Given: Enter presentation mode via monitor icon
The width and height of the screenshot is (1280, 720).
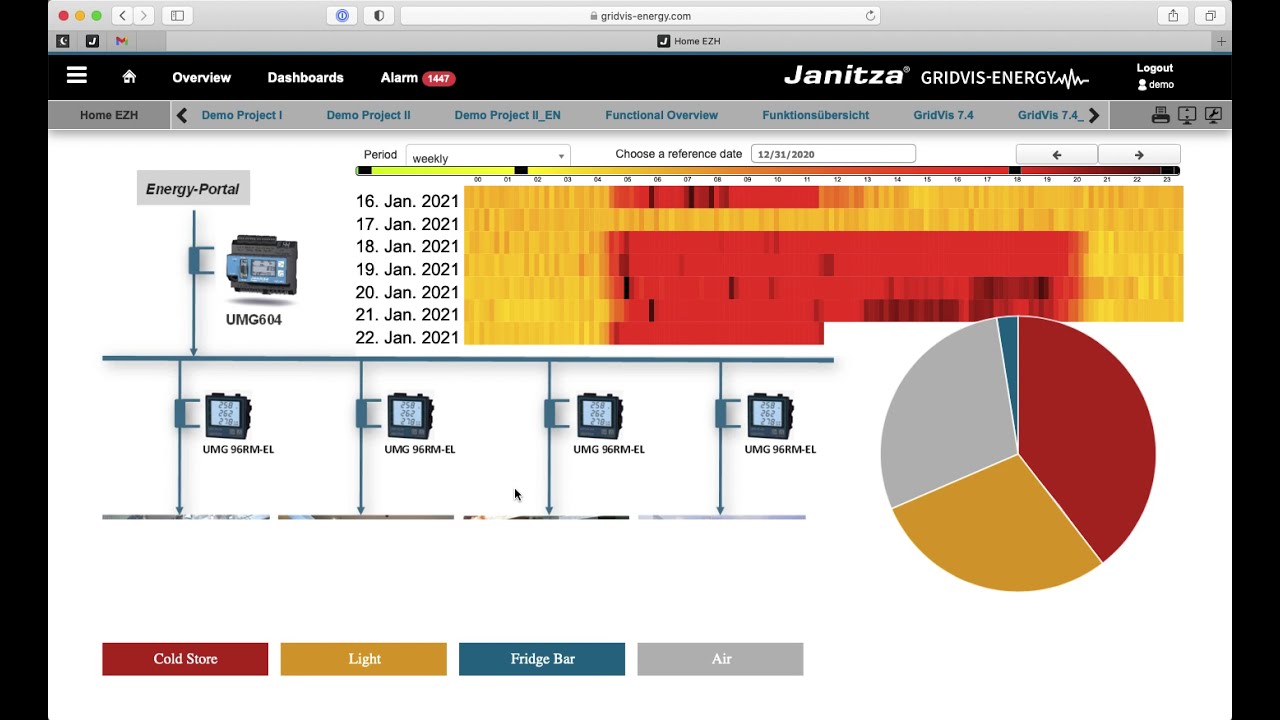Looking at the screenshot, I should coord(1187,115).
